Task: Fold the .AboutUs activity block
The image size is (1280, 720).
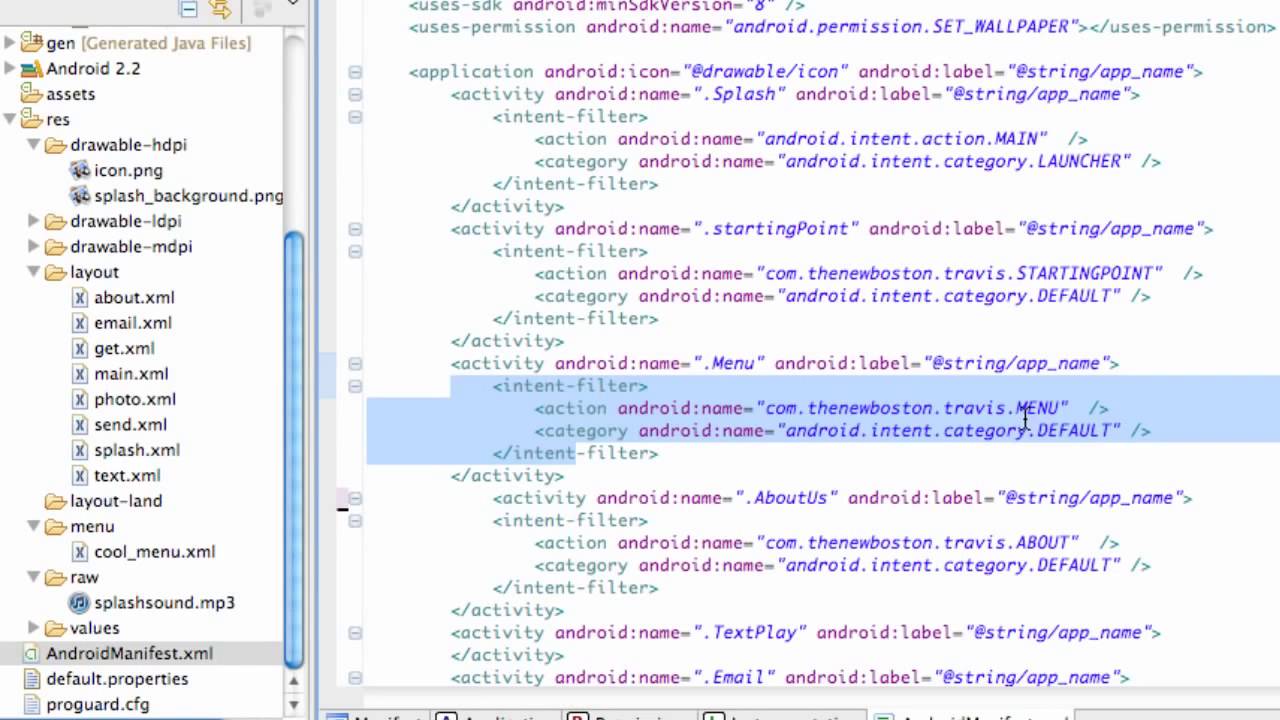Action: pos(355,498)
